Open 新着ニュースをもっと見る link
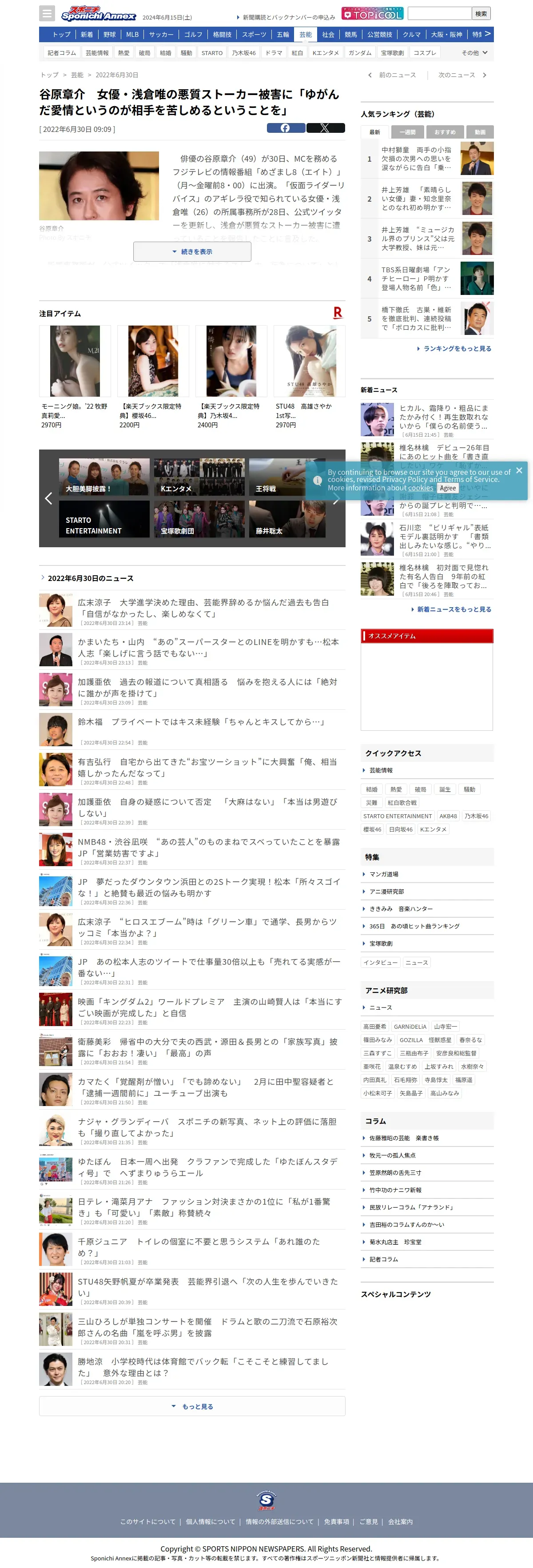Screen dimensions: 533x1568 click(451, 609)
